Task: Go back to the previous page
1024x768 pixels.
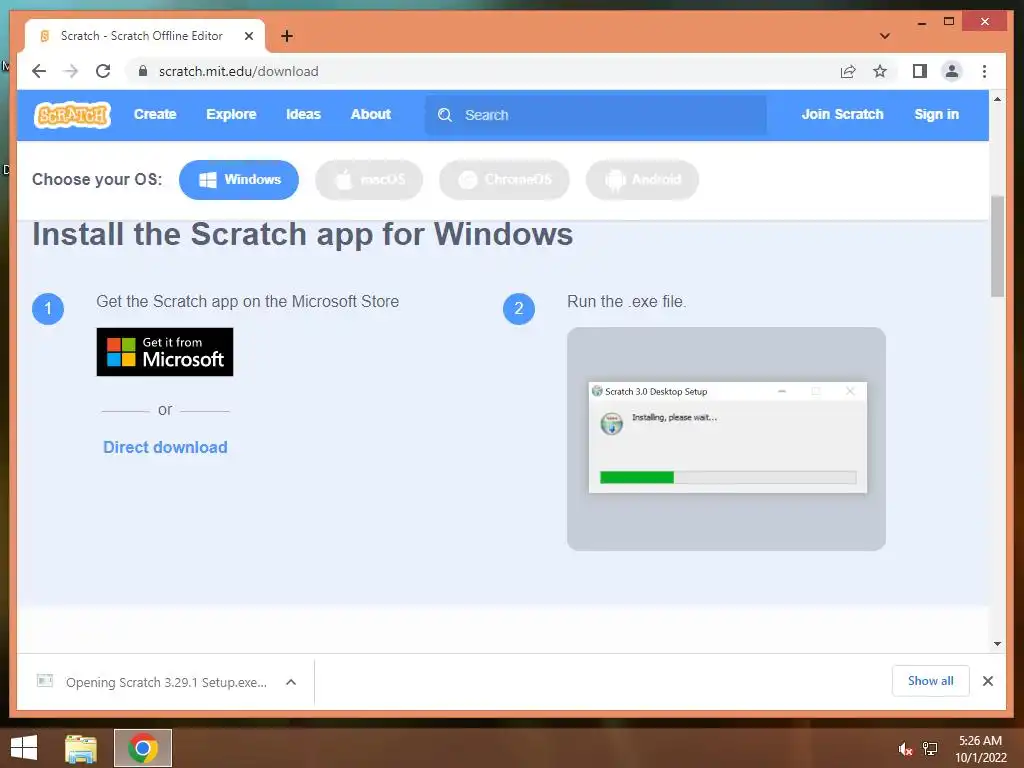Action: (x=39, y=71)
